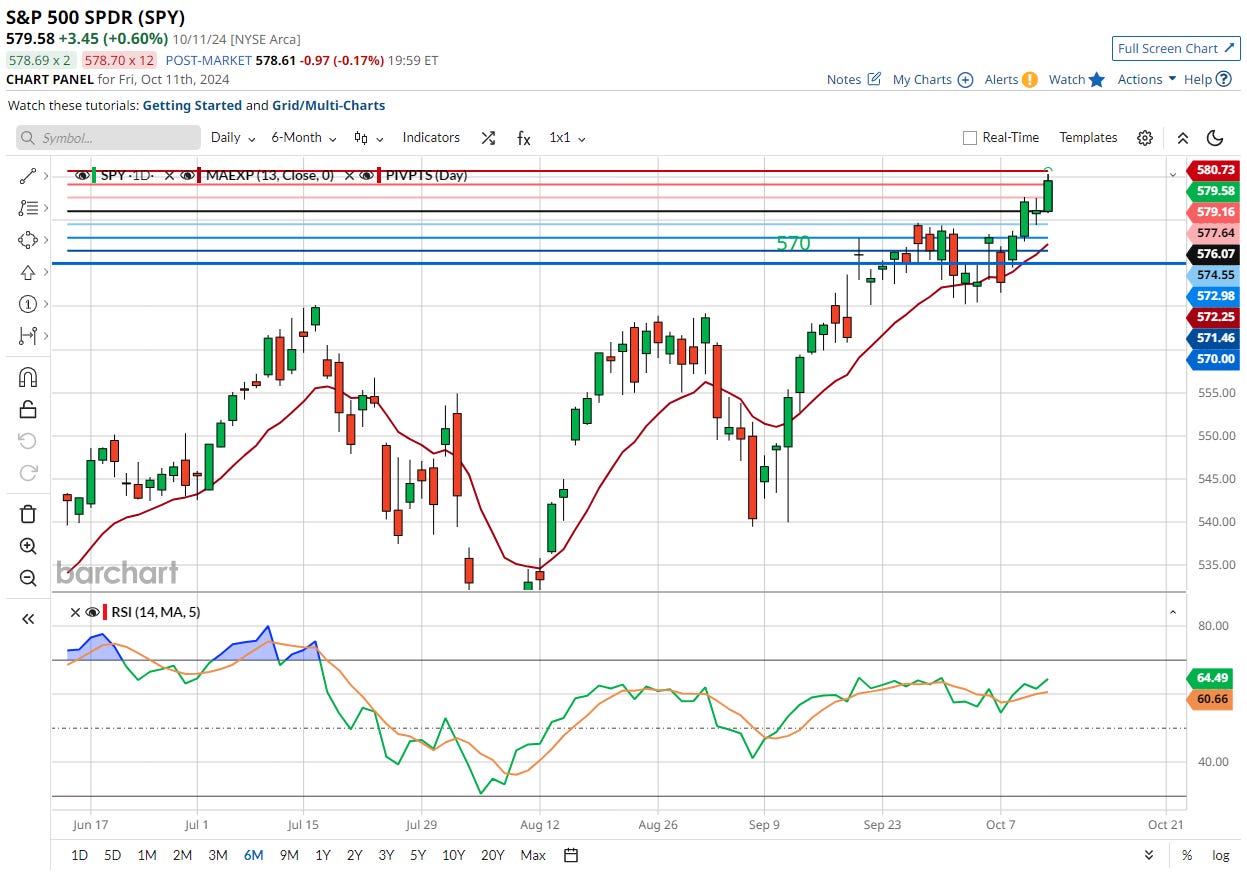This screenshot has height=878, width=1247.
Task: Remove the RSI indicator with X
Action: pyautogui.click(x=75, y=612)
